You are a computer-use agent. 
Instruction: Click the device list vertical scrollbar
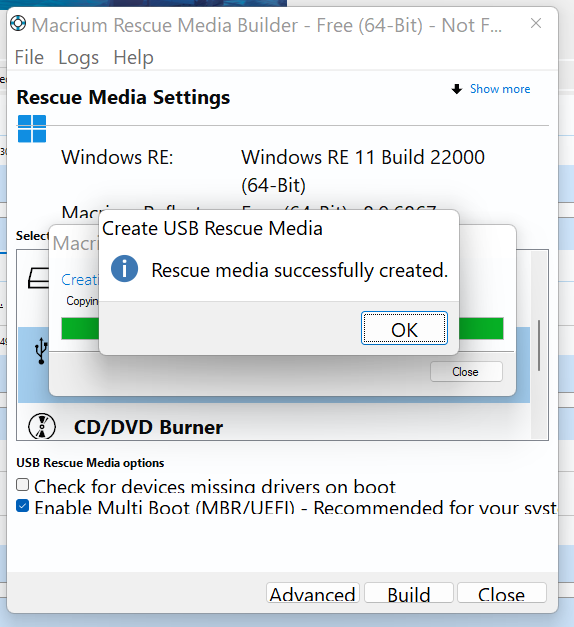click(539, 345)
